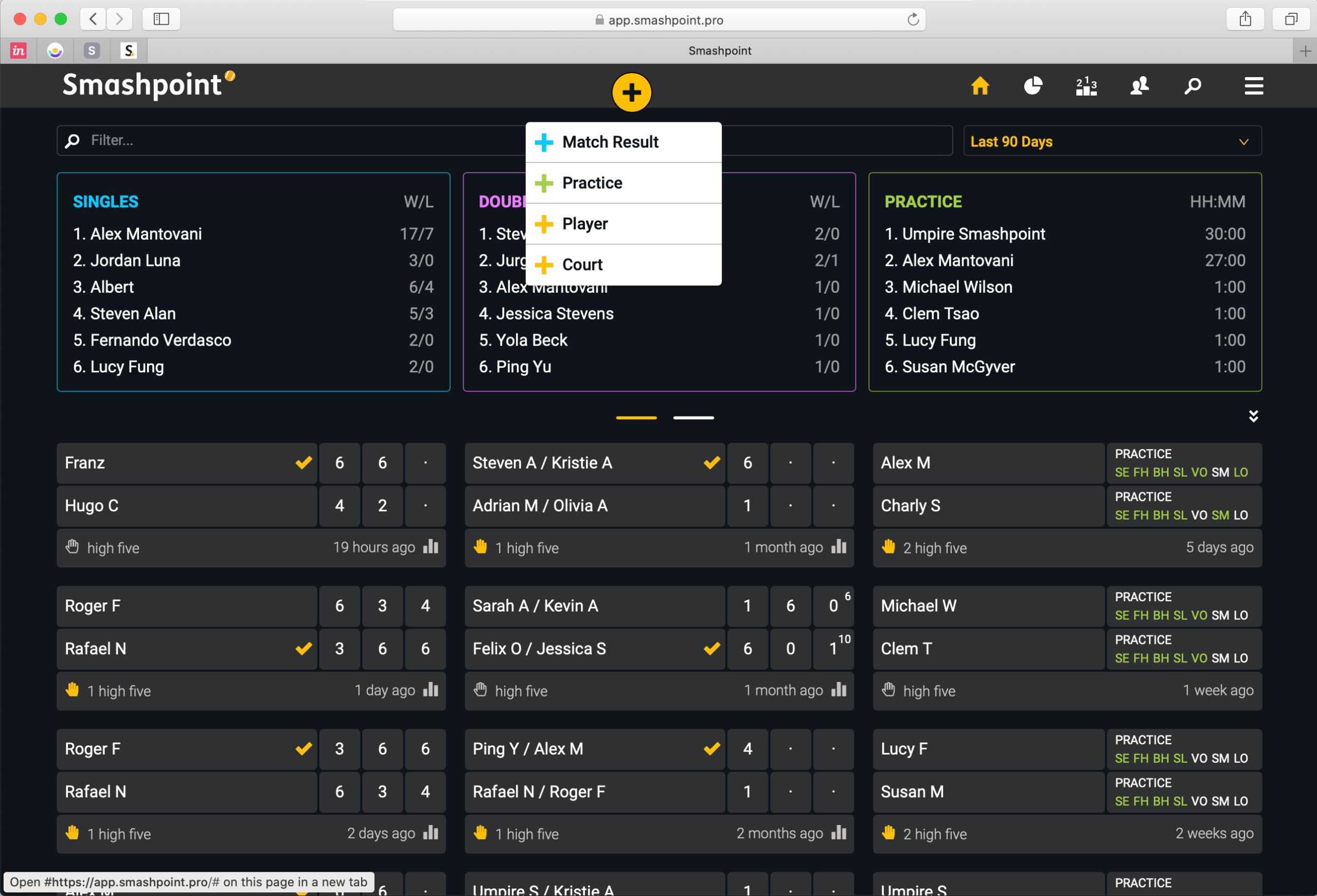Expand section with double chevron arrow

point(1253,417)
